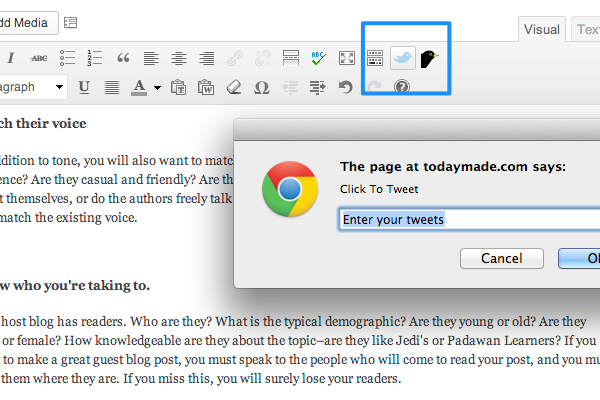This screenshot has height=400, width=600.
Task: Clear formatting with the eraser icon
Action: pyautogui.click(x=235, y=87)
